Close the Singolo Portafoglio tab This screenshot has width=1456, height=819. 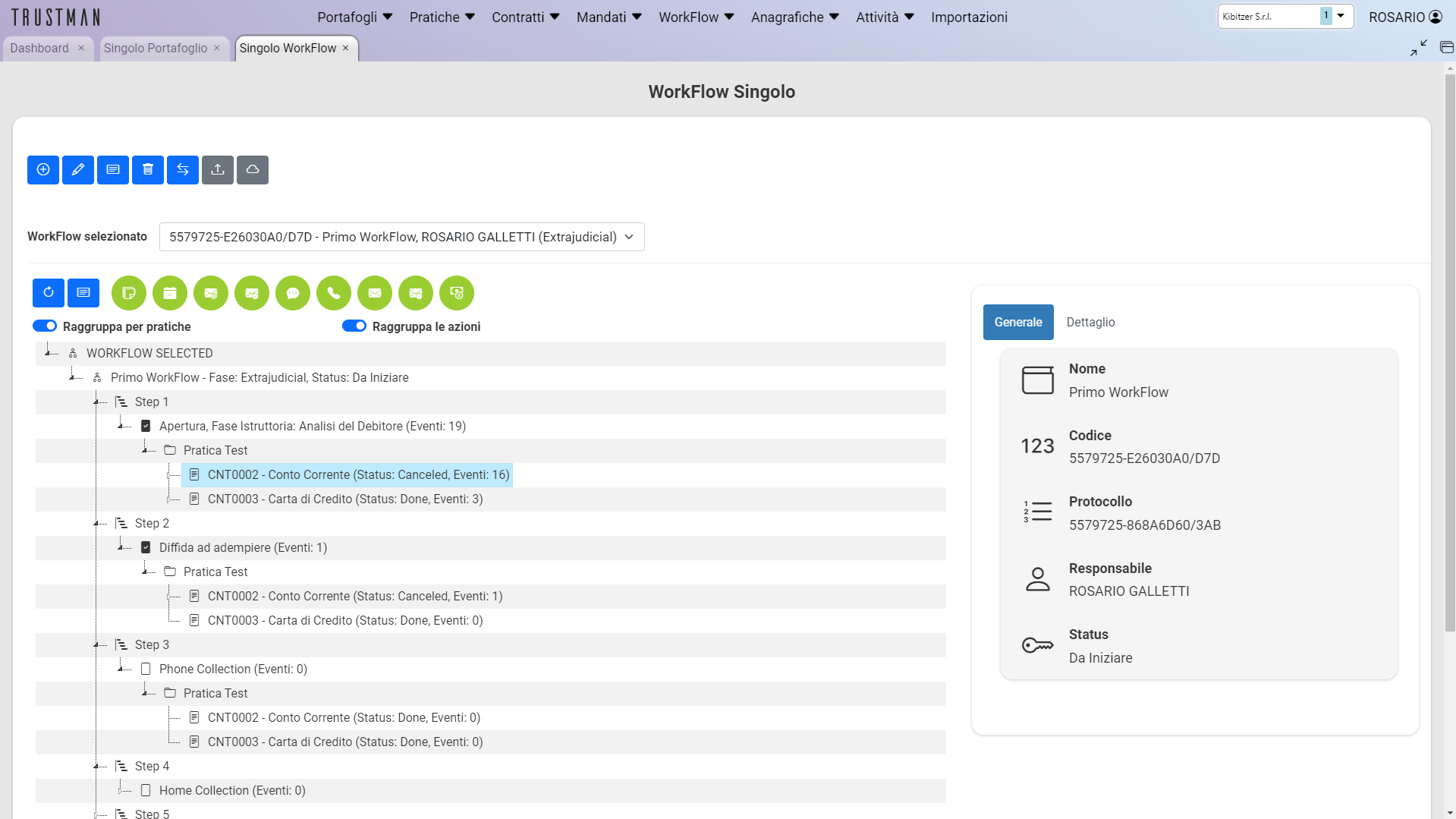click(x=217, y=48)
